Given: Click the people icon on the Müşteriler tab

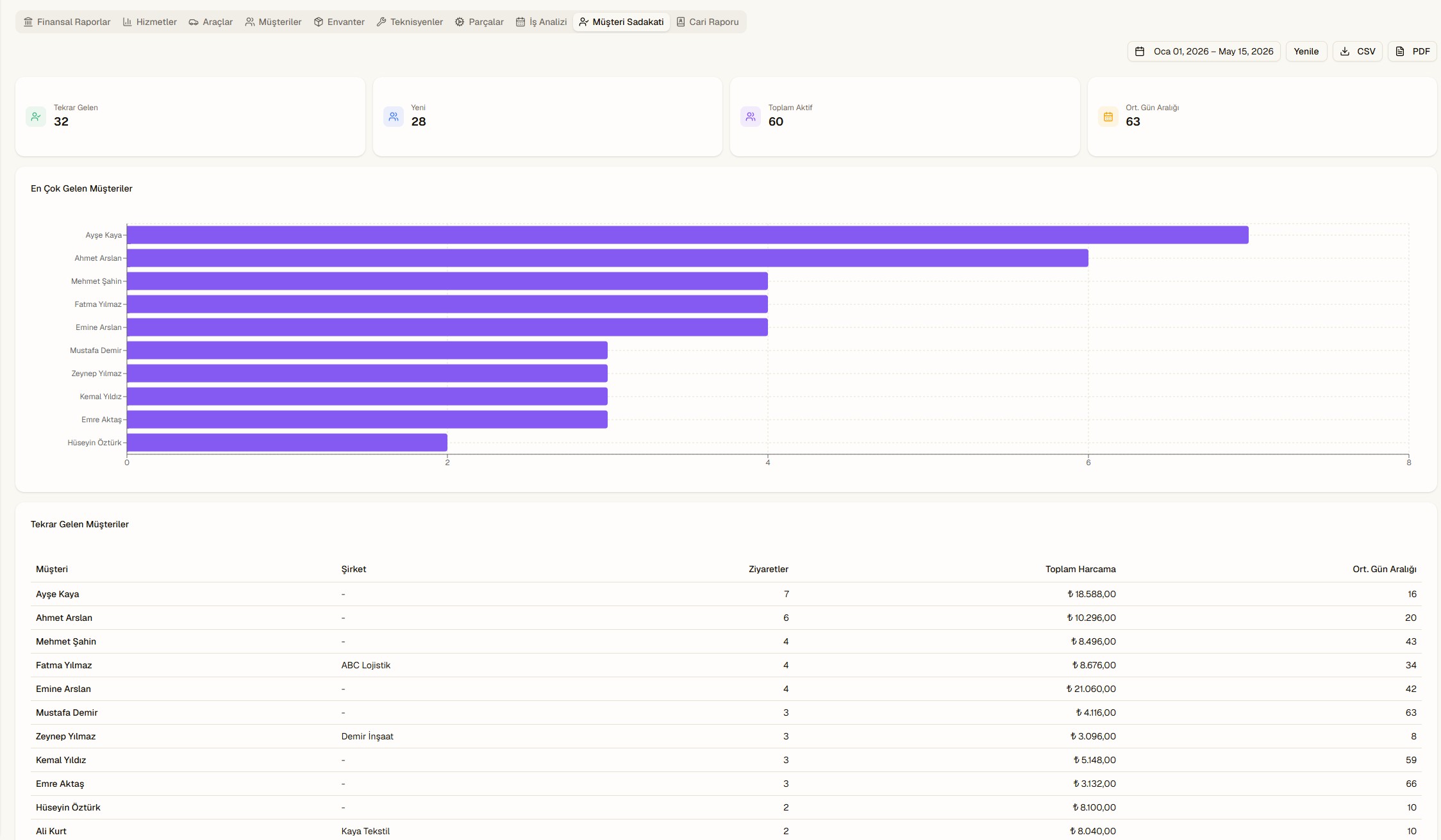Looking at the screenshot, I should tap(249, 22).
